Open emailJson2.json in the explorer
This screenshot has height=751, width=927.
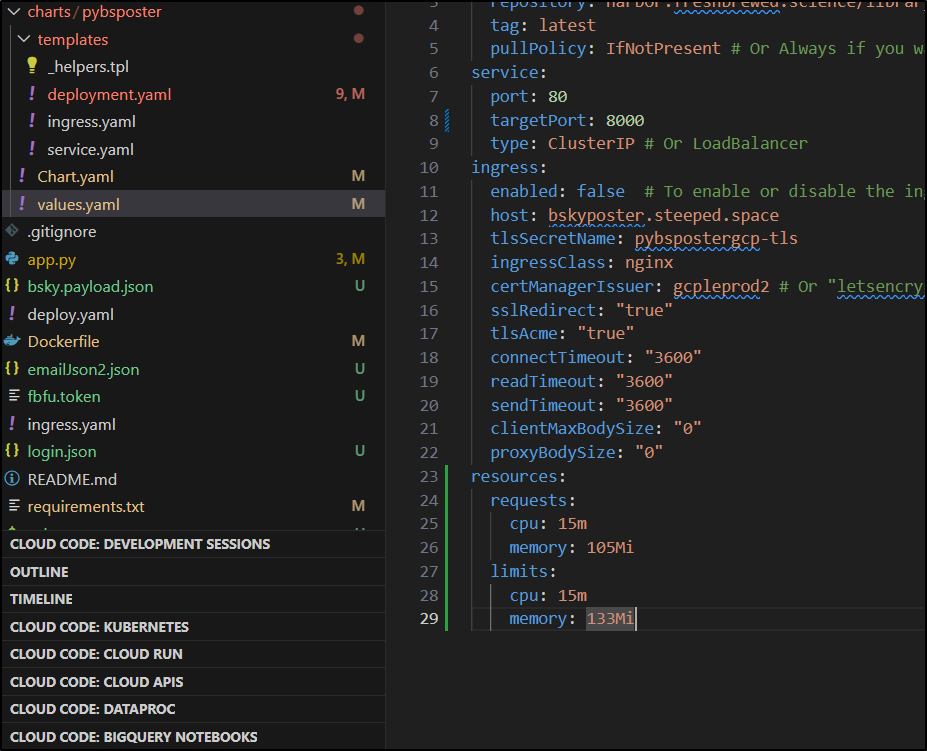[83, 369]
